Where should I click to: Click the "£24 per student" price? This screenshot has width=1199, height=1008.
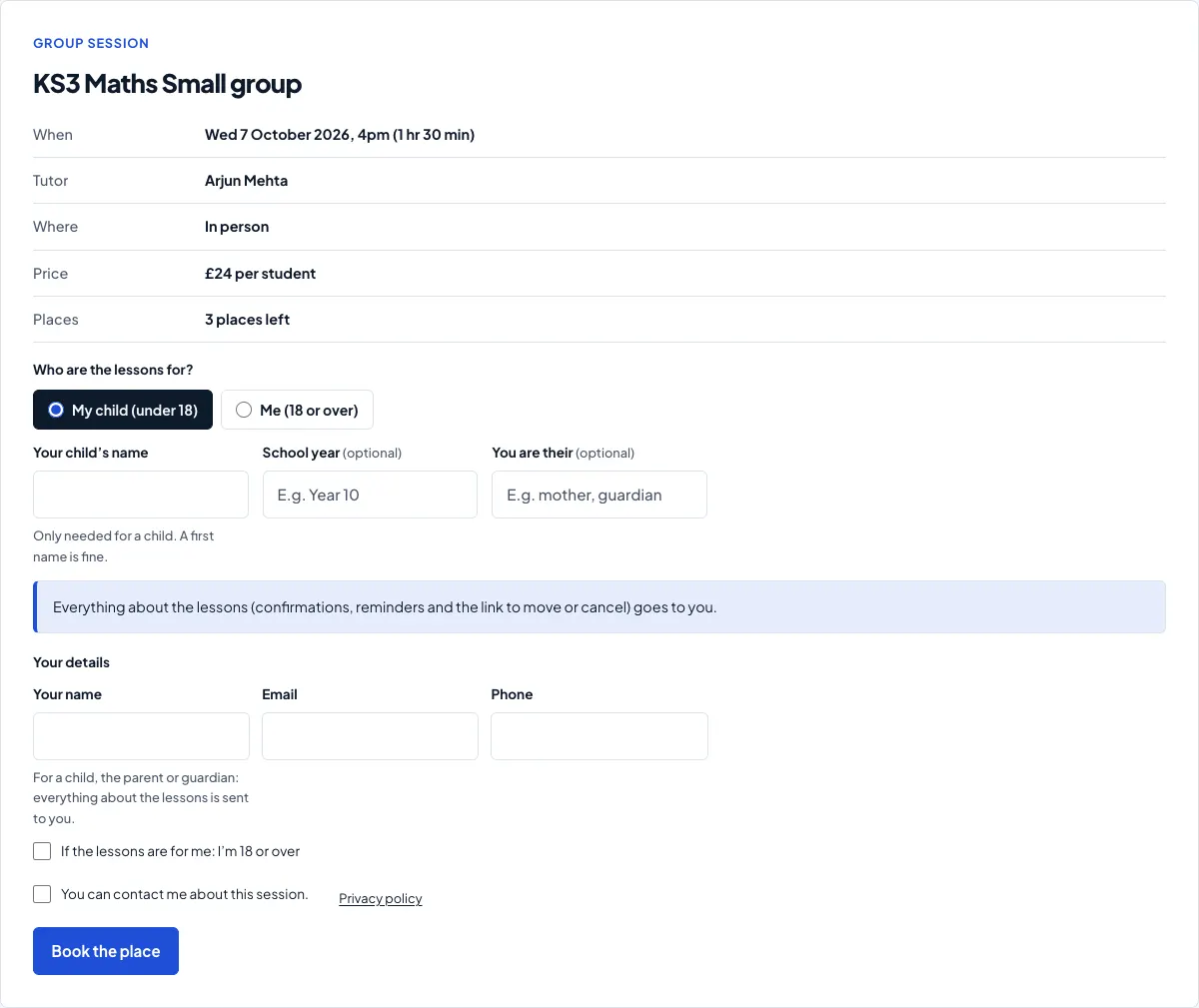point(261,274)
